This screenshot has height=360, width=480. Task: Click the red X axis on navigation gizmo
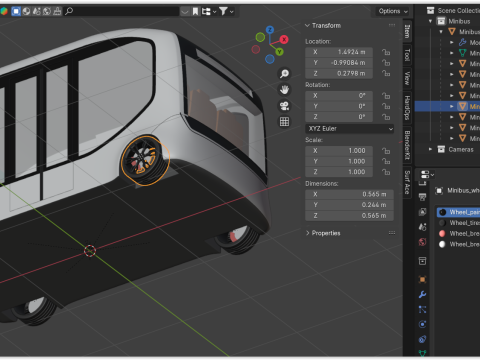(284, 40)
